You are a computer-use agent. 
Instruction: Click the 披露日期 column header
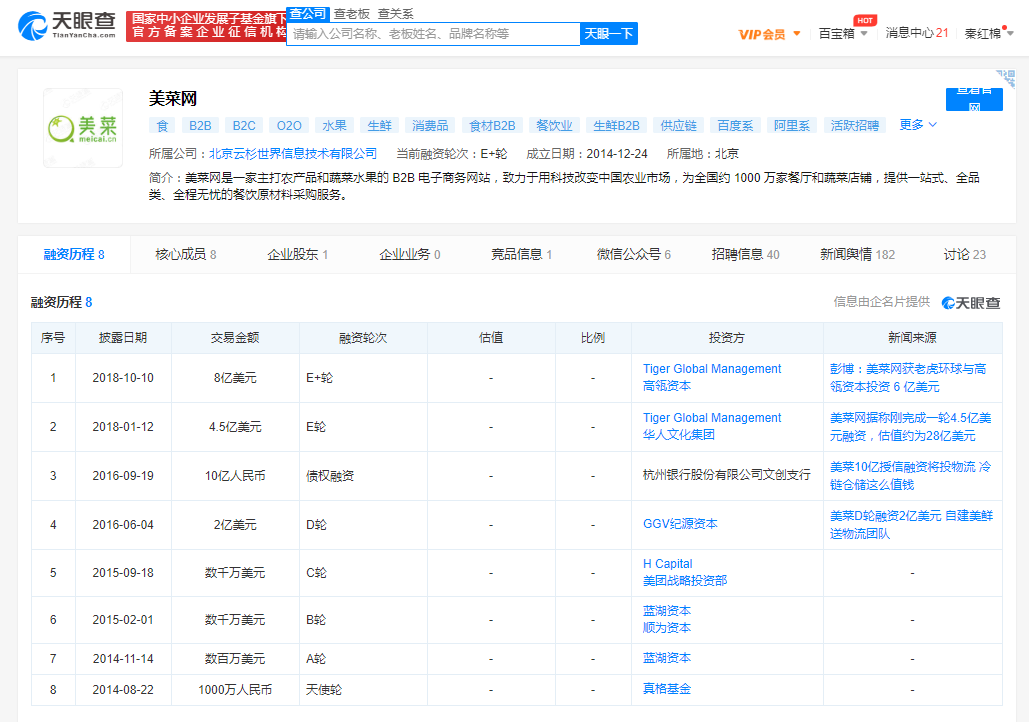coord(123,338)
